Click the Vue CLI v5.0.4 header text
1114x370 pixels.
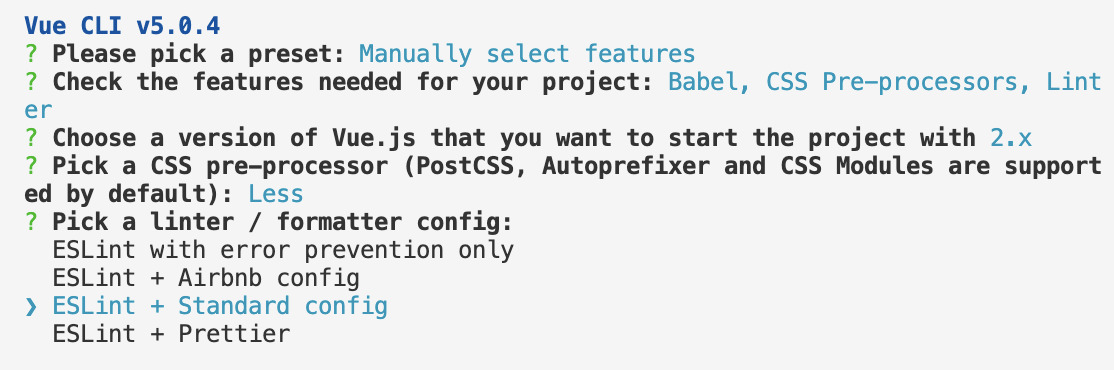122,26
